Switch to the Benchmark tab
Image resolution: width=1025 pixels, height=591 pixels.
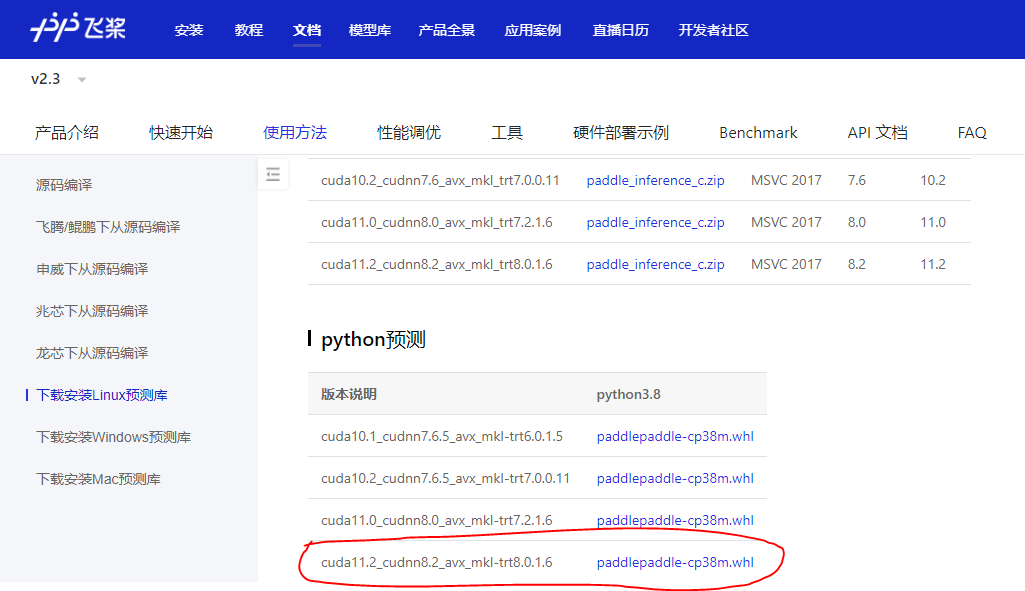[x=758, y=133]
